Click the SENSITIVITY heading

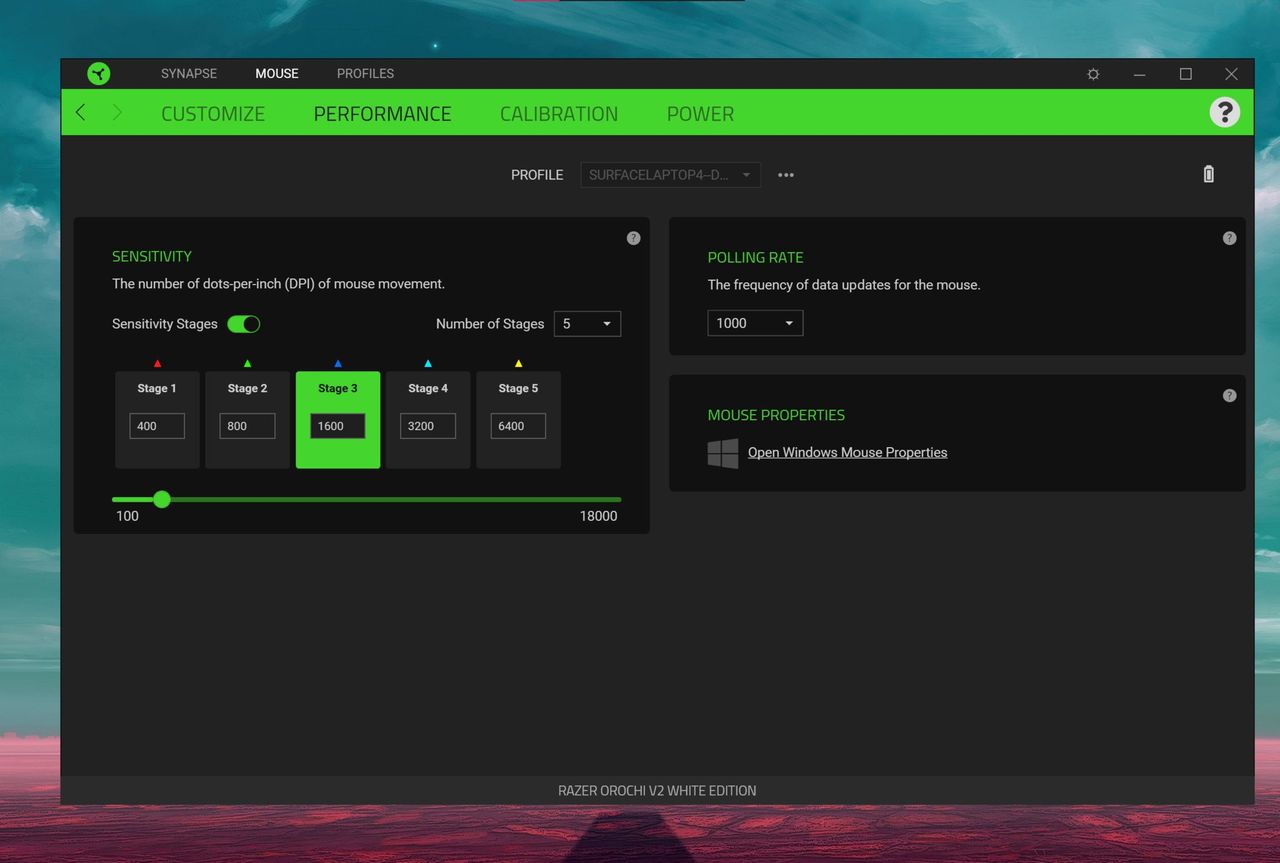pyautogui.click(x=152, y=257)
